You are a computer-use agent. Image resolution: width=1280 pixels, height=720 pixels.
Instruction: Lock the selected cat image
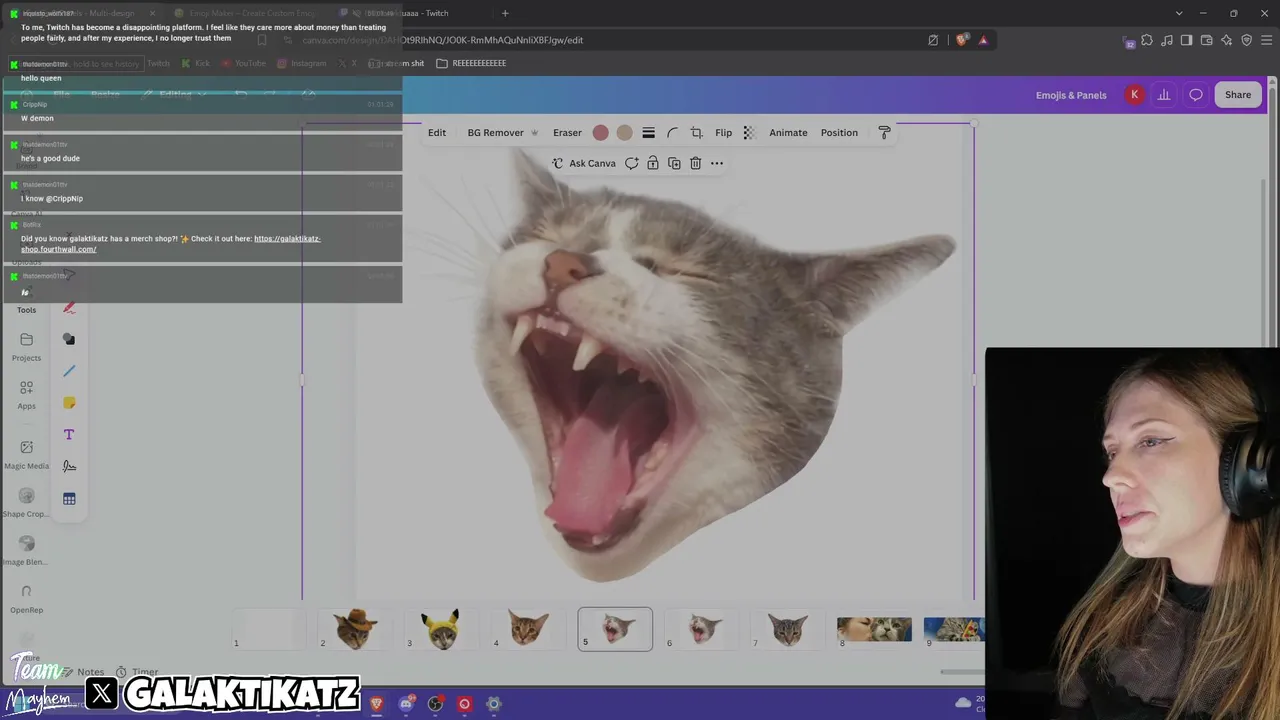653,163
